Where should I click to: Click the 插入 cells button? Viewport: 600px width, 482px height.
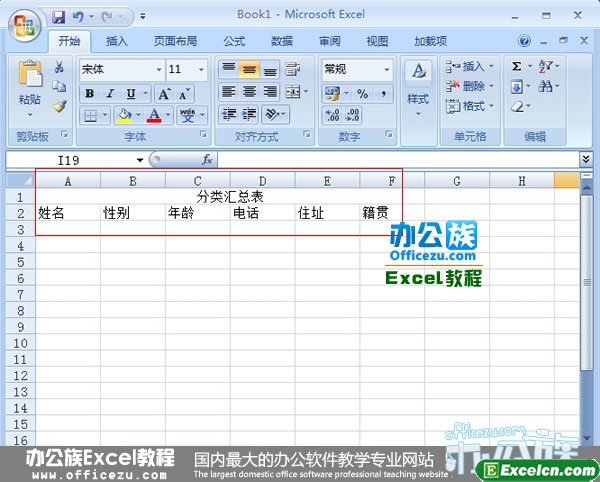[470, 67]
